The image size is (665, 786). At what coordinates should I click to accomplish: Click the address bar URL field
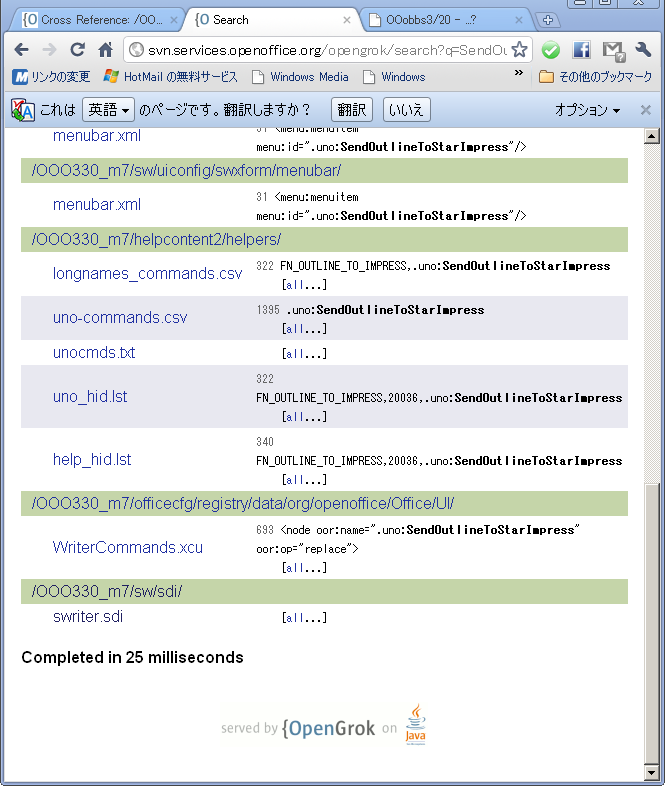(x=326, y=50)
